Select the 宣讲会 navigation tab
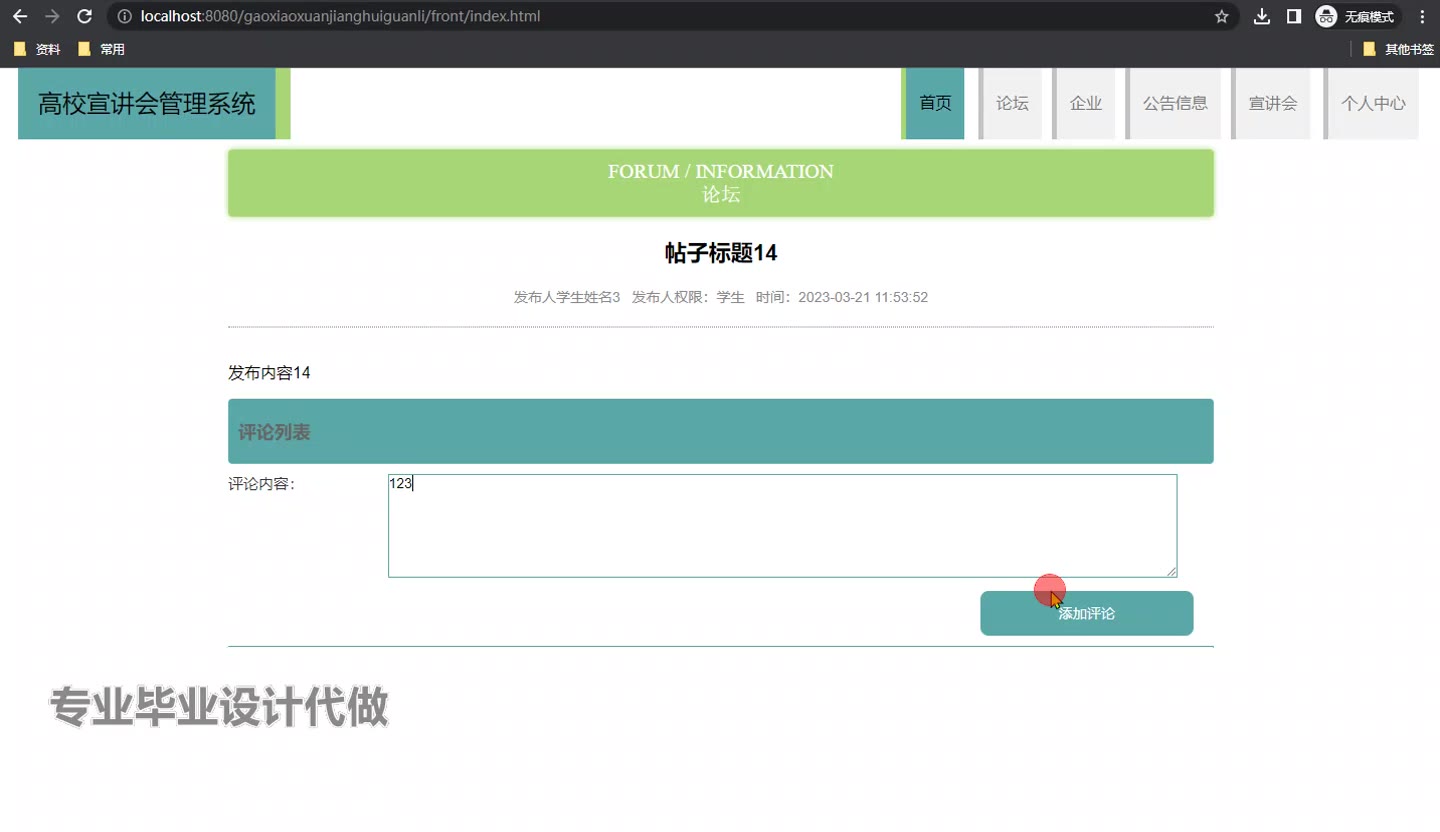Screen dimensions: 1440x832 (x=1273, y=103)
